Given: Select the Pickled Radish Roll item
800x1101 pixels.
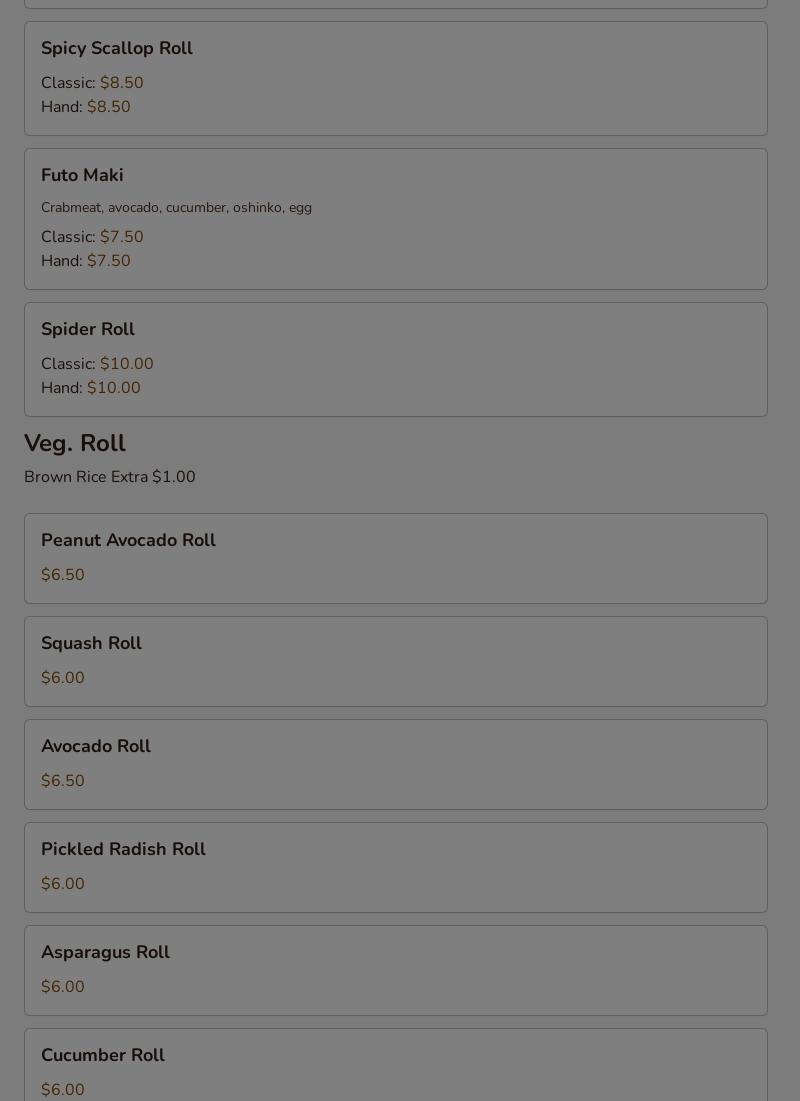Looking at the screenshot, I should coord(123,849).
